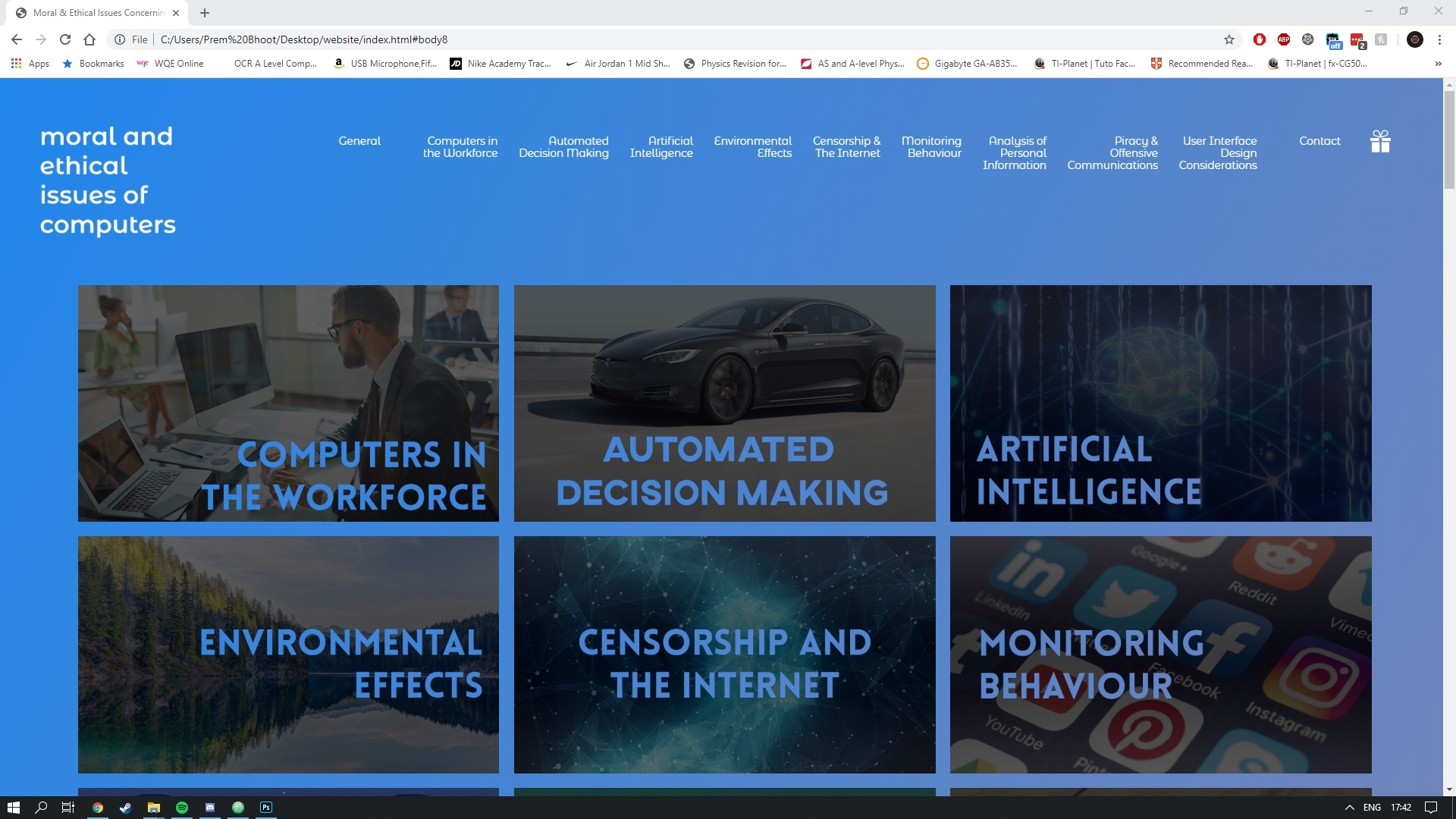The image size is (1456, 819).
Task: Open Chrome's three-dot menu
Action: [1439, 39]
